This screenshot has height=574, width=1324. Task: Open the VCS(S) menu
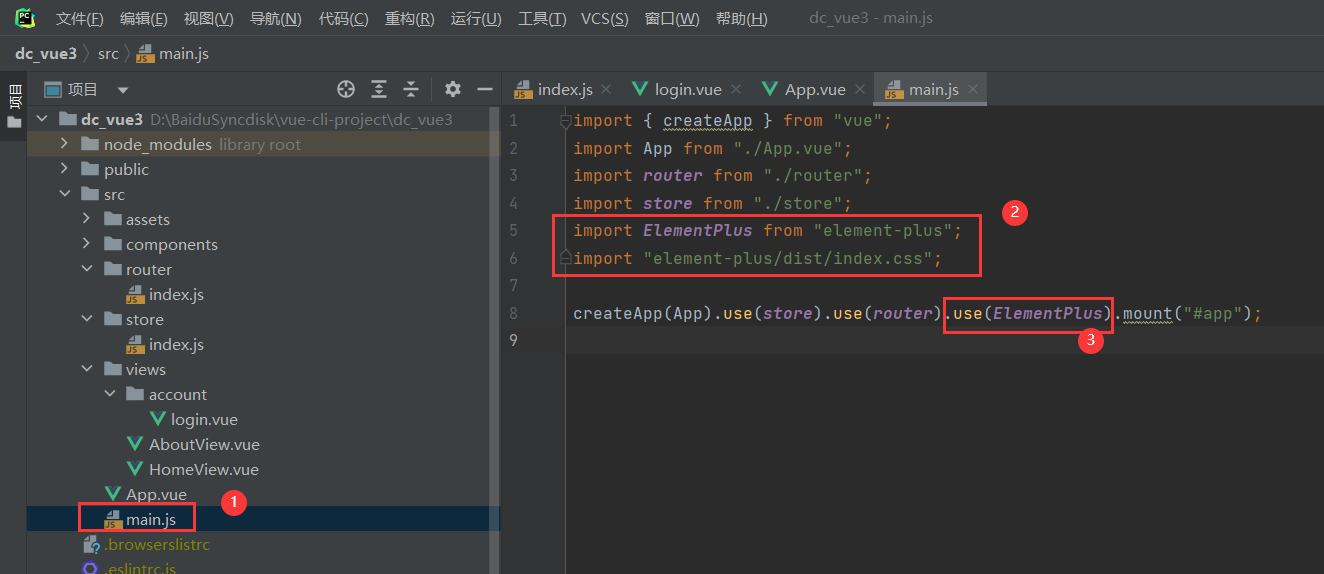click(x=605, y=19)
